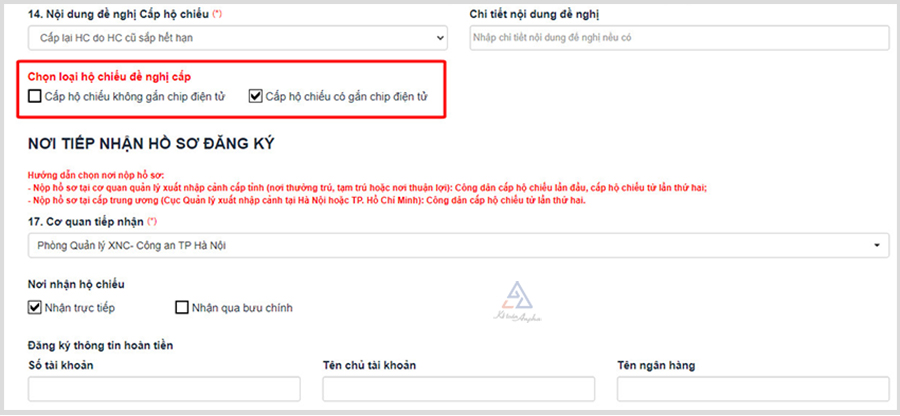This screenshot has height=416, width=900.
Task: Check "Cấp hộ chiếu không gắn chip điện tử"
Action: pos(36,96)
